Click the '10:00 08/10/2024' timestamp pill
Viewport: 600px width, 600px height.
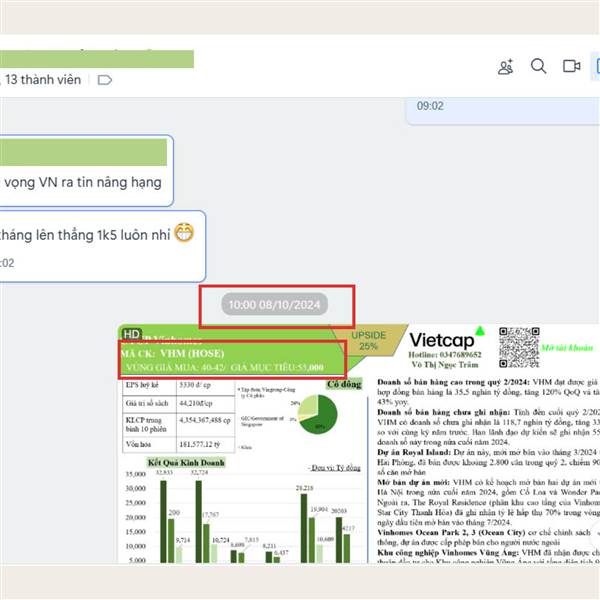pyautogui.click(x=274, y=305)
